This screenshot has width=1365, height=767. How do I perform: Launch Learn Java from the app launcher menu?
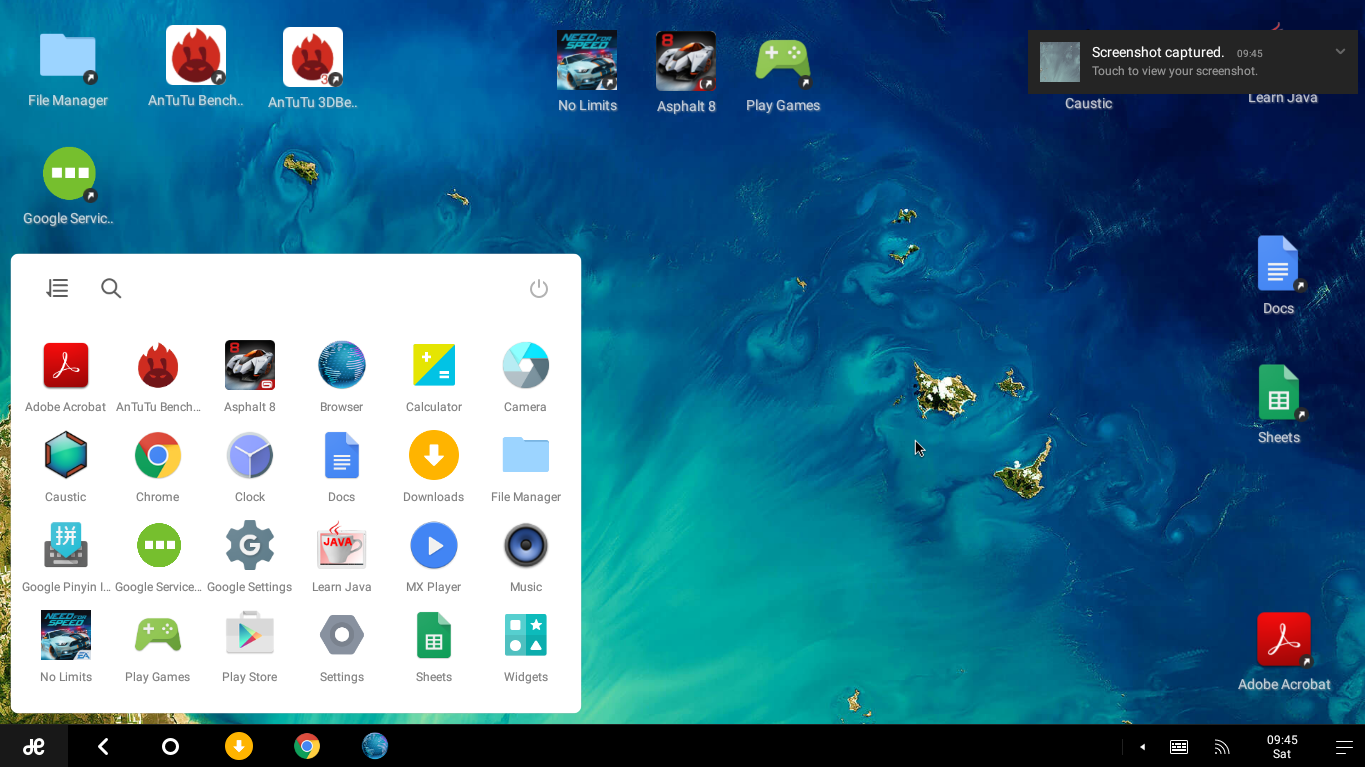coord(342,546)
